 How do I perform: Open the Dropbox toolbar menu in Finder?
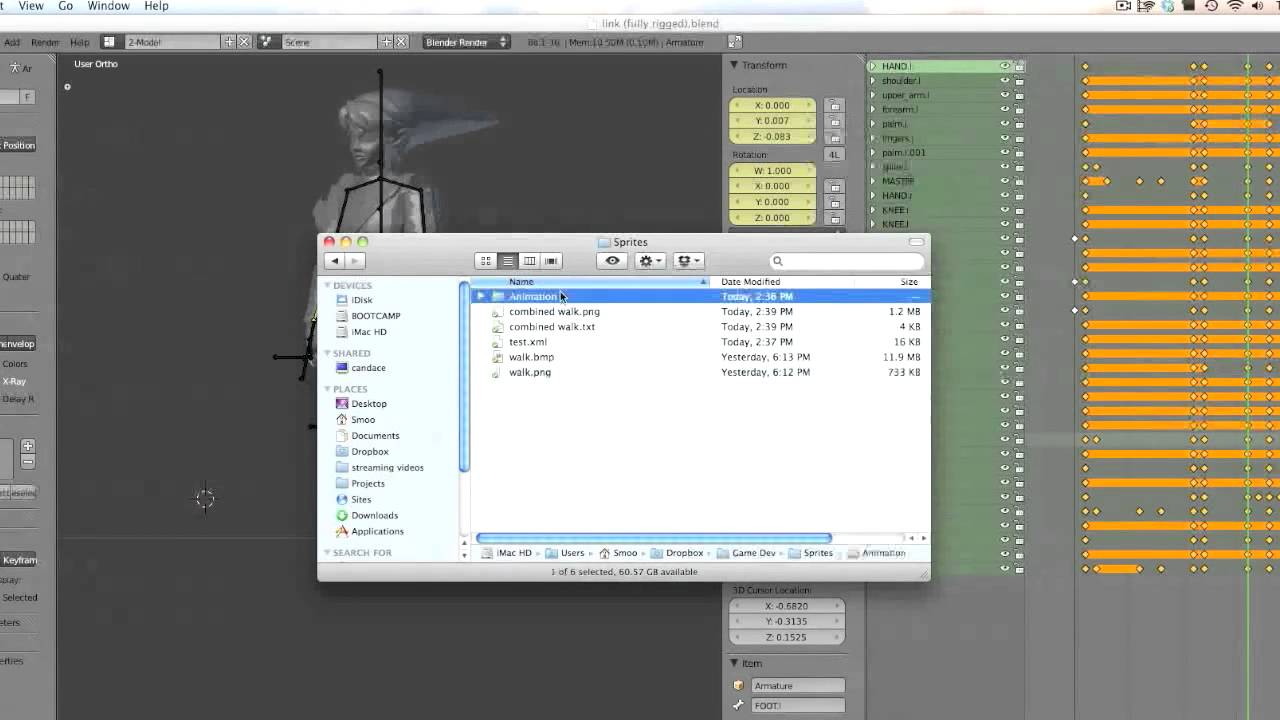(689, 261)
